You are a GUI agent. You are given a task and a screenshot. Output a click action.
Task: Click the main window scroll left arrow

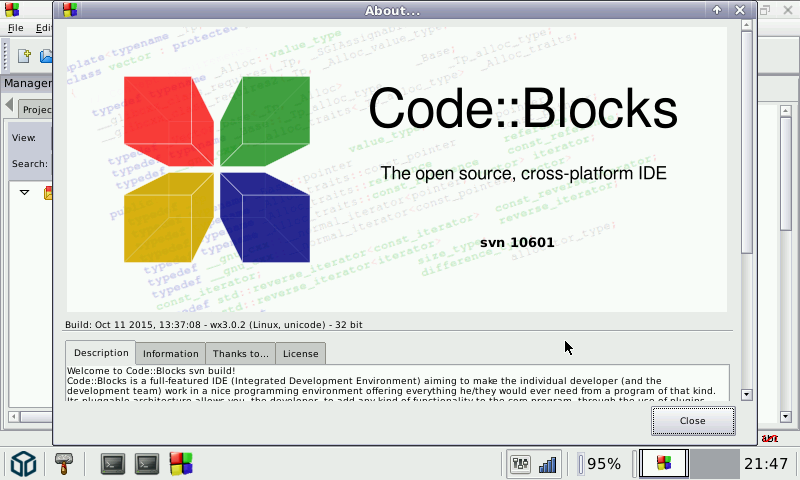pyautogui.click(x=14, y=417)
